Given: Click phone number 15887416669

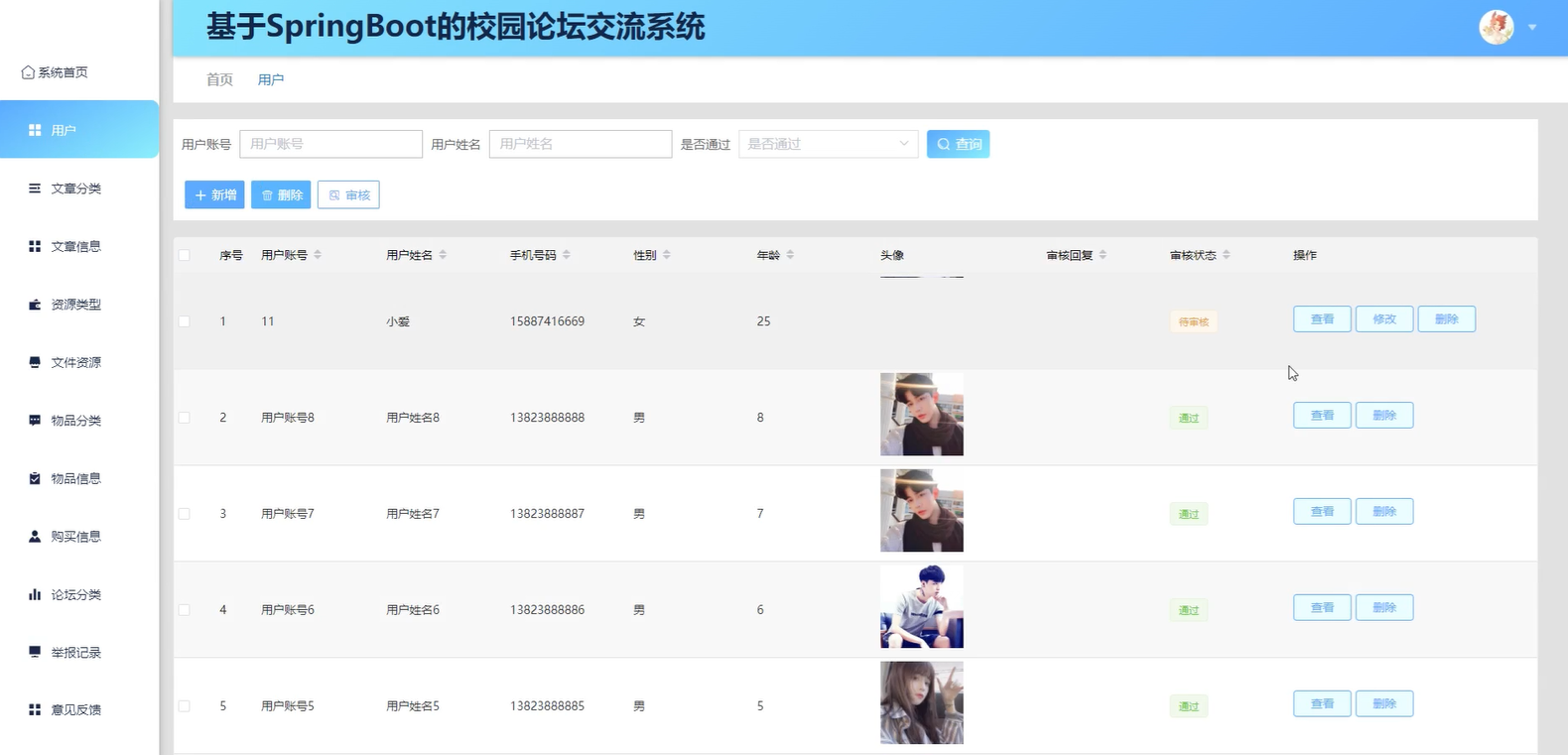Looking at the screenshot, I should 548,321.
